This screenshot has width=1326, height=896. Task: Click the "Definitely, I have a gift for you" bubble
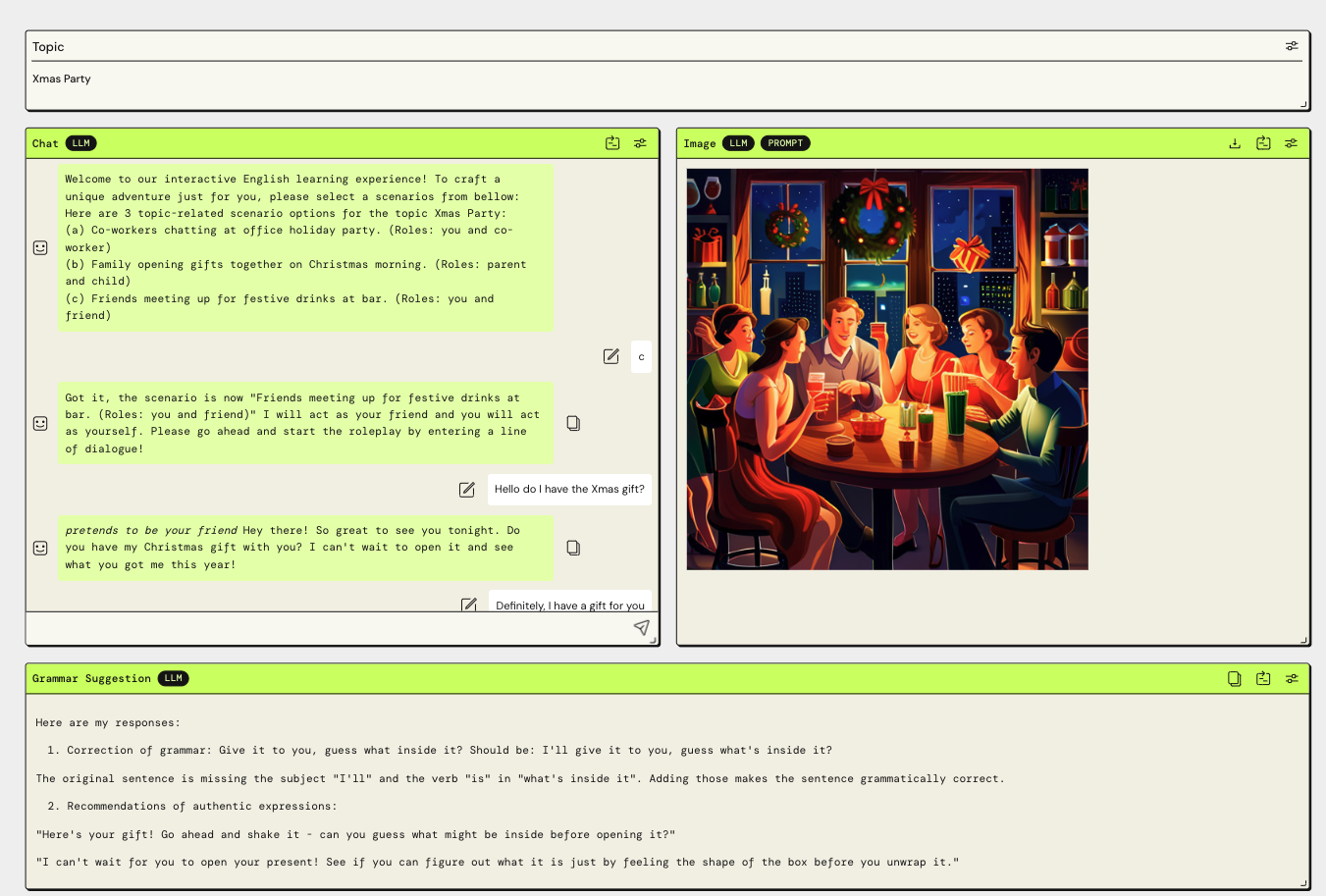(570, 602)
